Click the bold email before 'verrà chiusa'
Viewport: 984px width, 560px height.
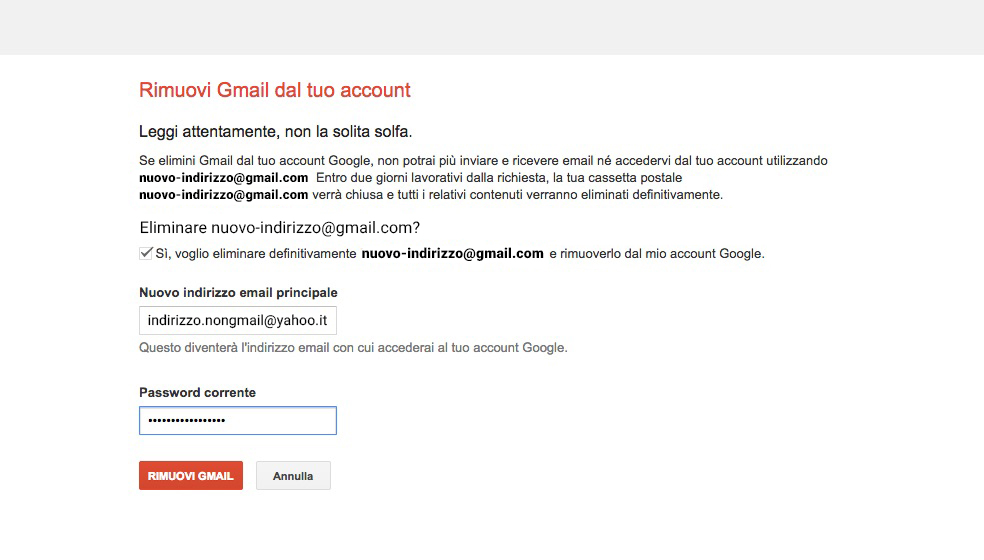(x=224, y=195)
